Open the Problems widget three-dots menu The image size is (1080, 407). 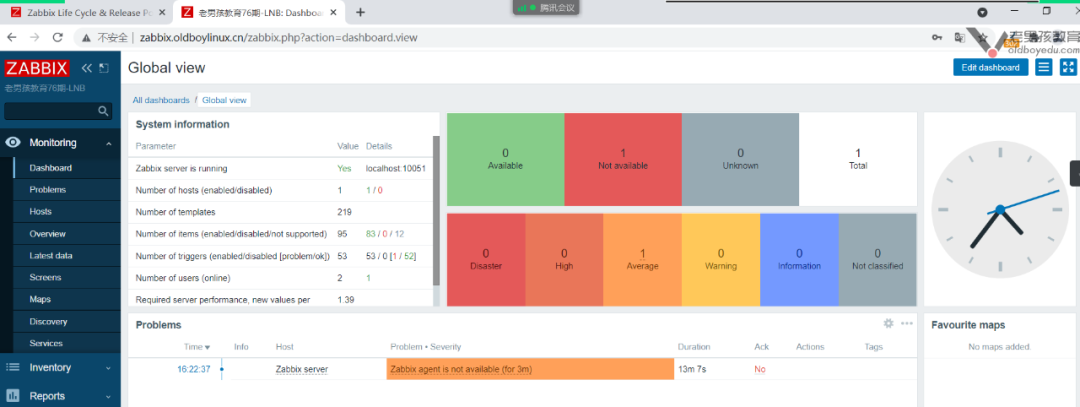[x=906, y=324]
